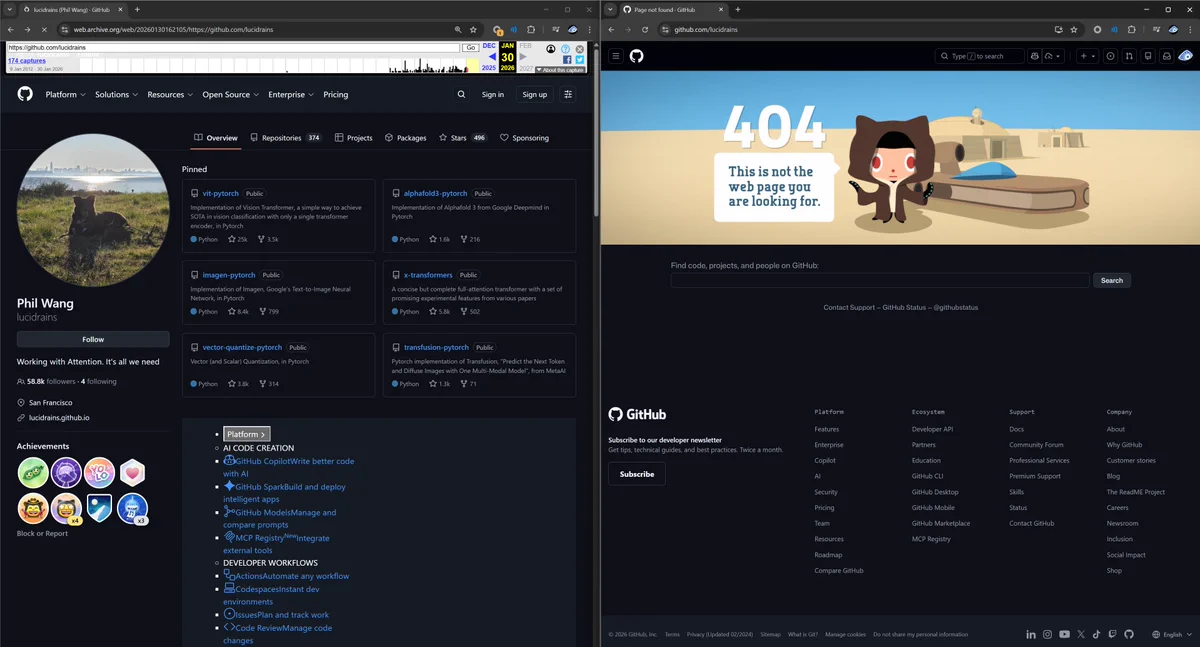This screenshot has width=1200, height=647.
Task: Open English language selector in footer
Action: click(x=1171, y=634)
